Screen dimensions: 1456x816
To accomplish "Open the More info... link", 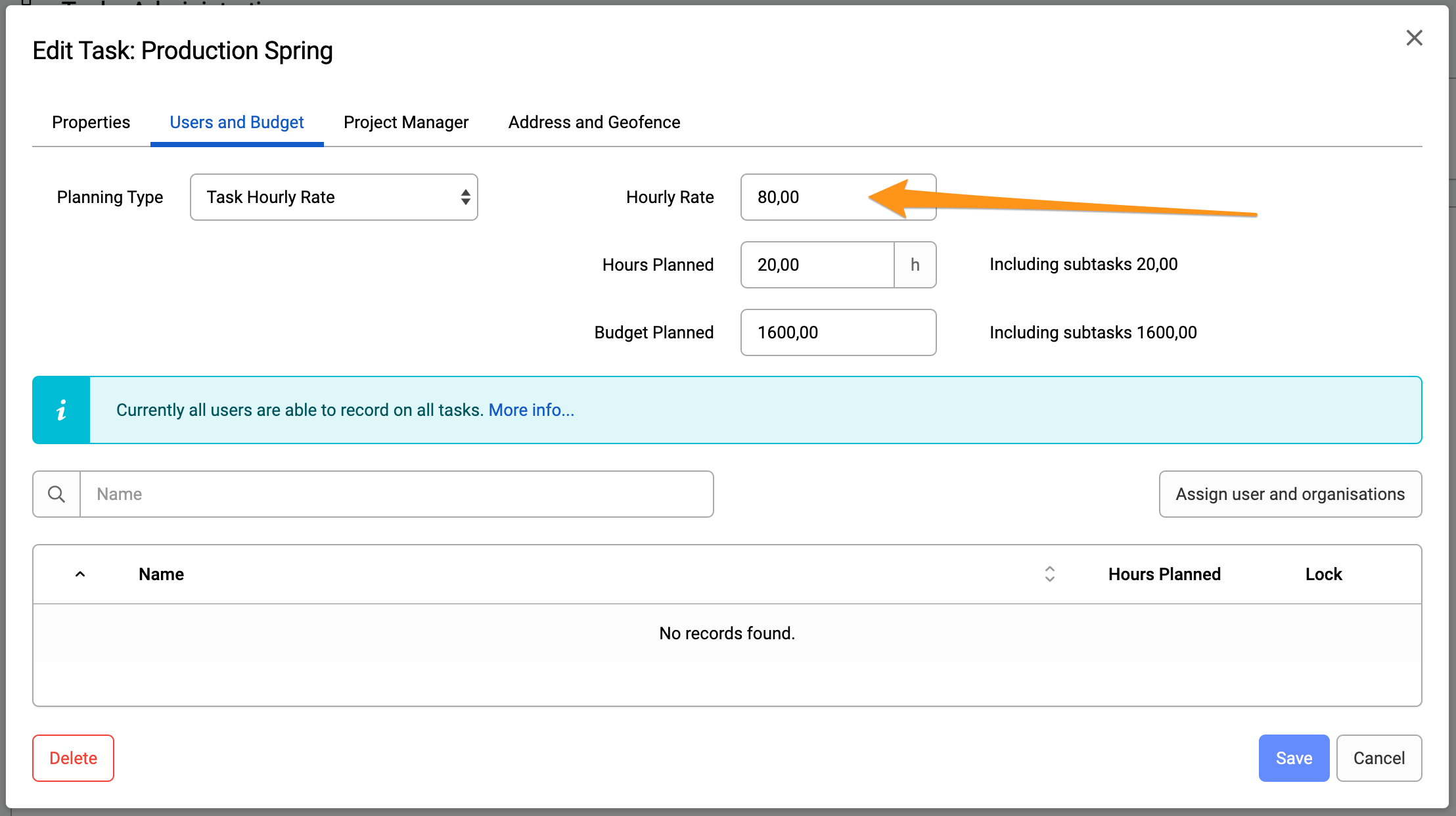I will 532,410.
